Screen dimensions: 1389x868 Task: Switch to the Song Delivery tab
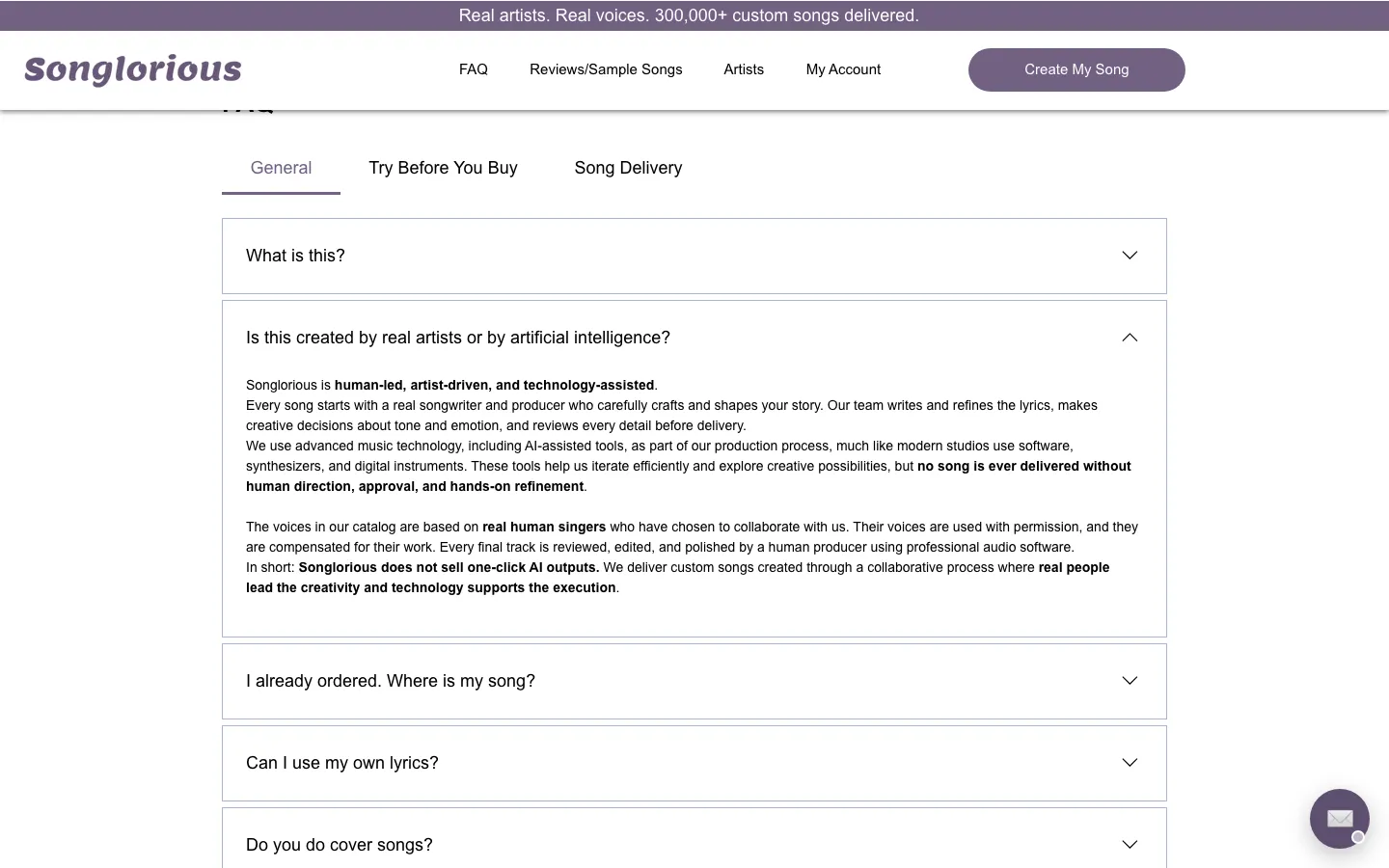[628, 168]
